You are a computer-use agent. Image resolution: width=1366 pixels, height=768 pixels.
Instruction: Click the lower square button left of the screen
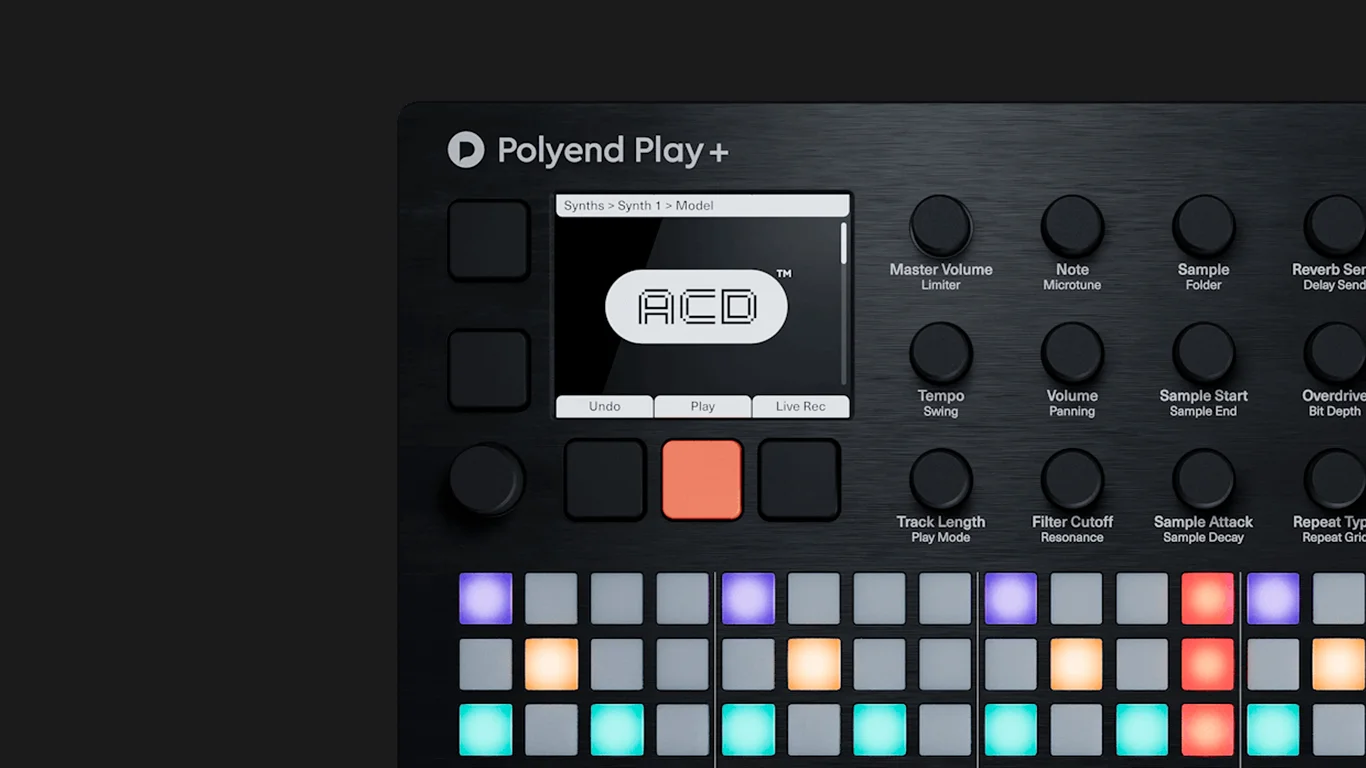489,369
